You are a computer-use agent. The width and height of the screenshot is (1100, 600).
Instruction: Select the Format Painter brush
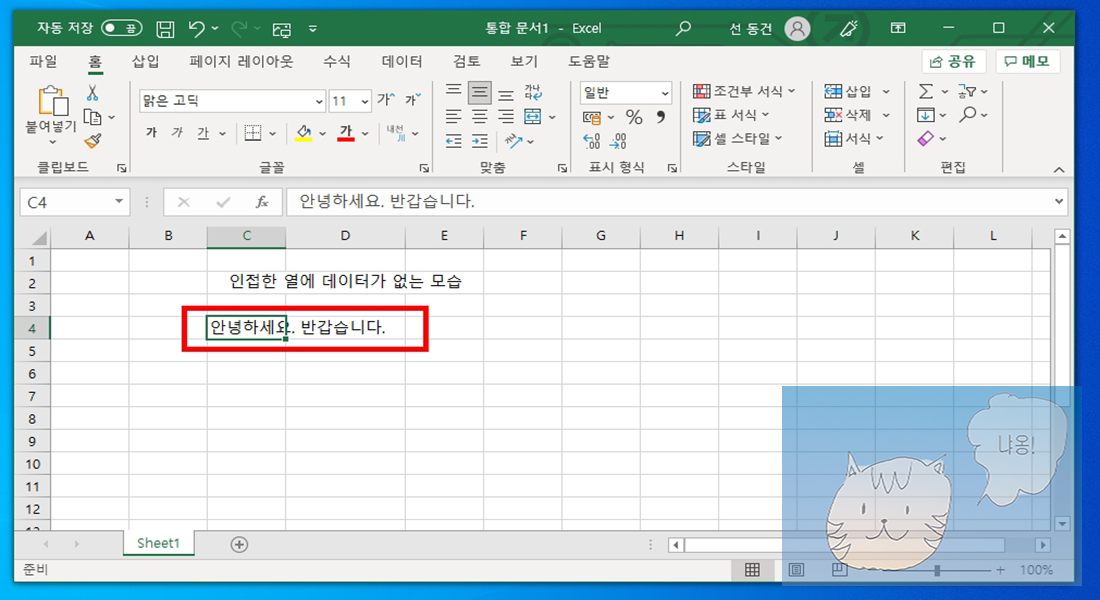93,141
